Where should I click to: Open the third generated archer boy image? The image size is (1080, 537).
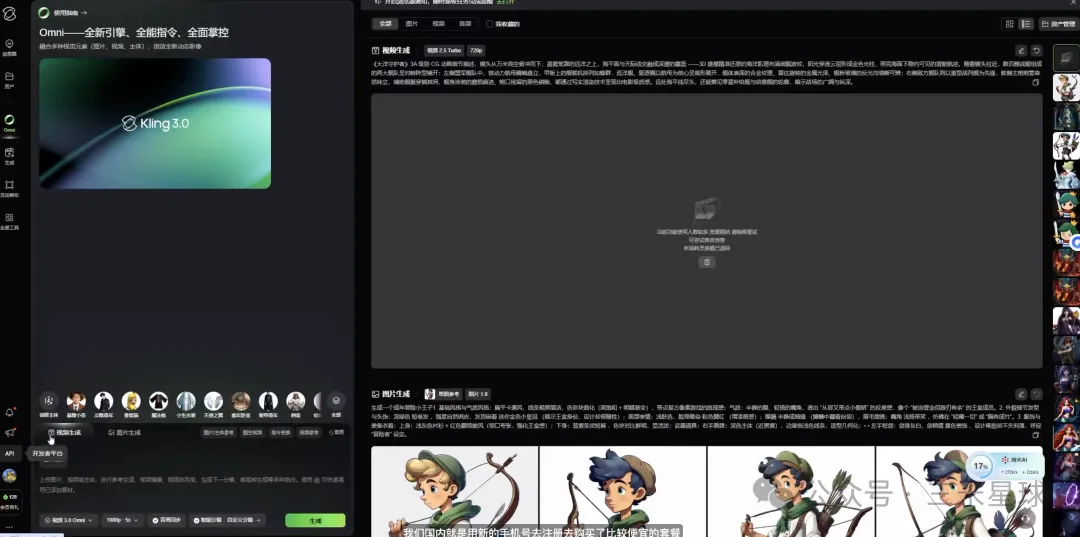(x=791, y=492)
